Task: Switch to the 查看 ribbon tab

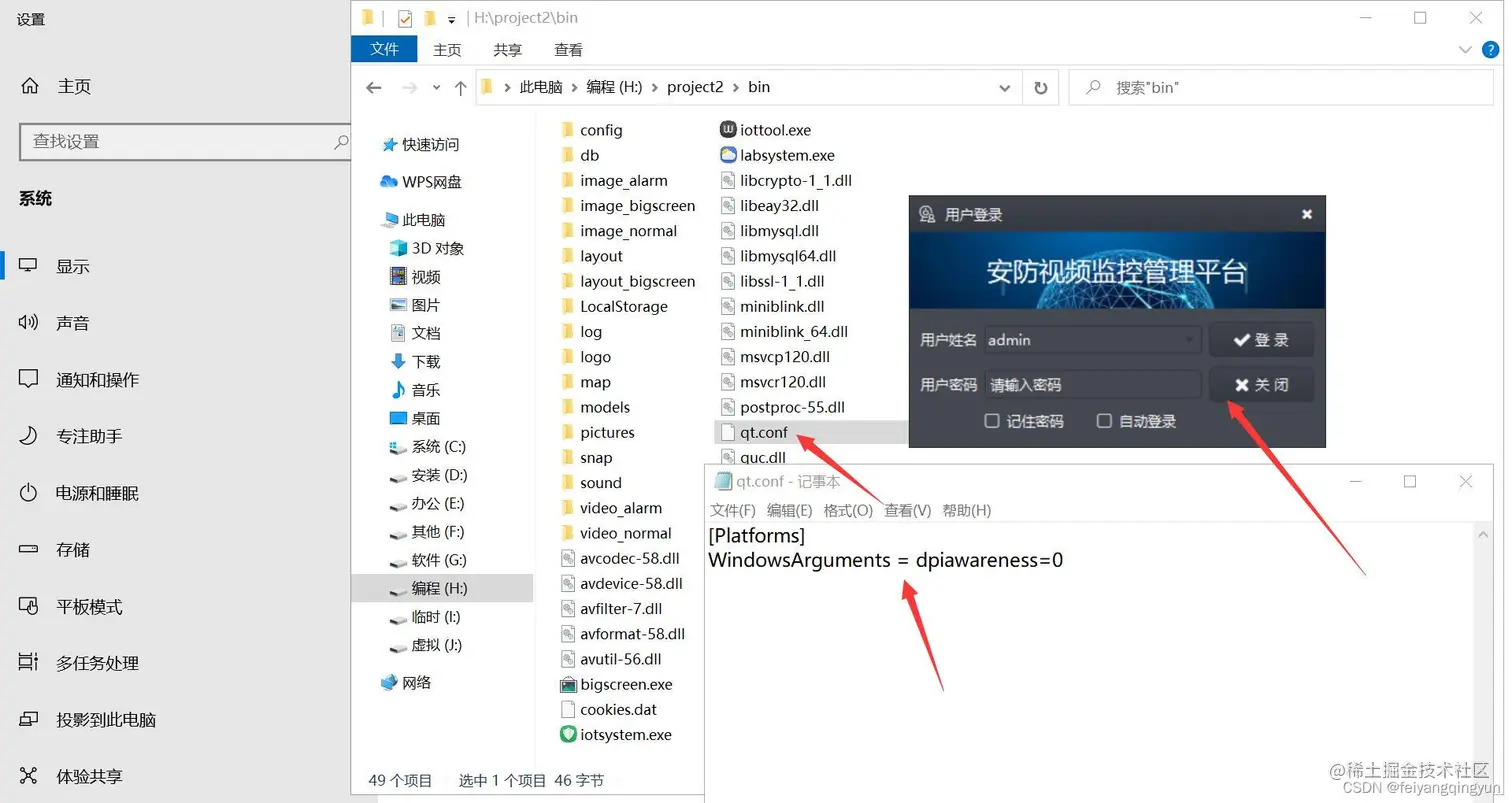Action: [568, 49]
